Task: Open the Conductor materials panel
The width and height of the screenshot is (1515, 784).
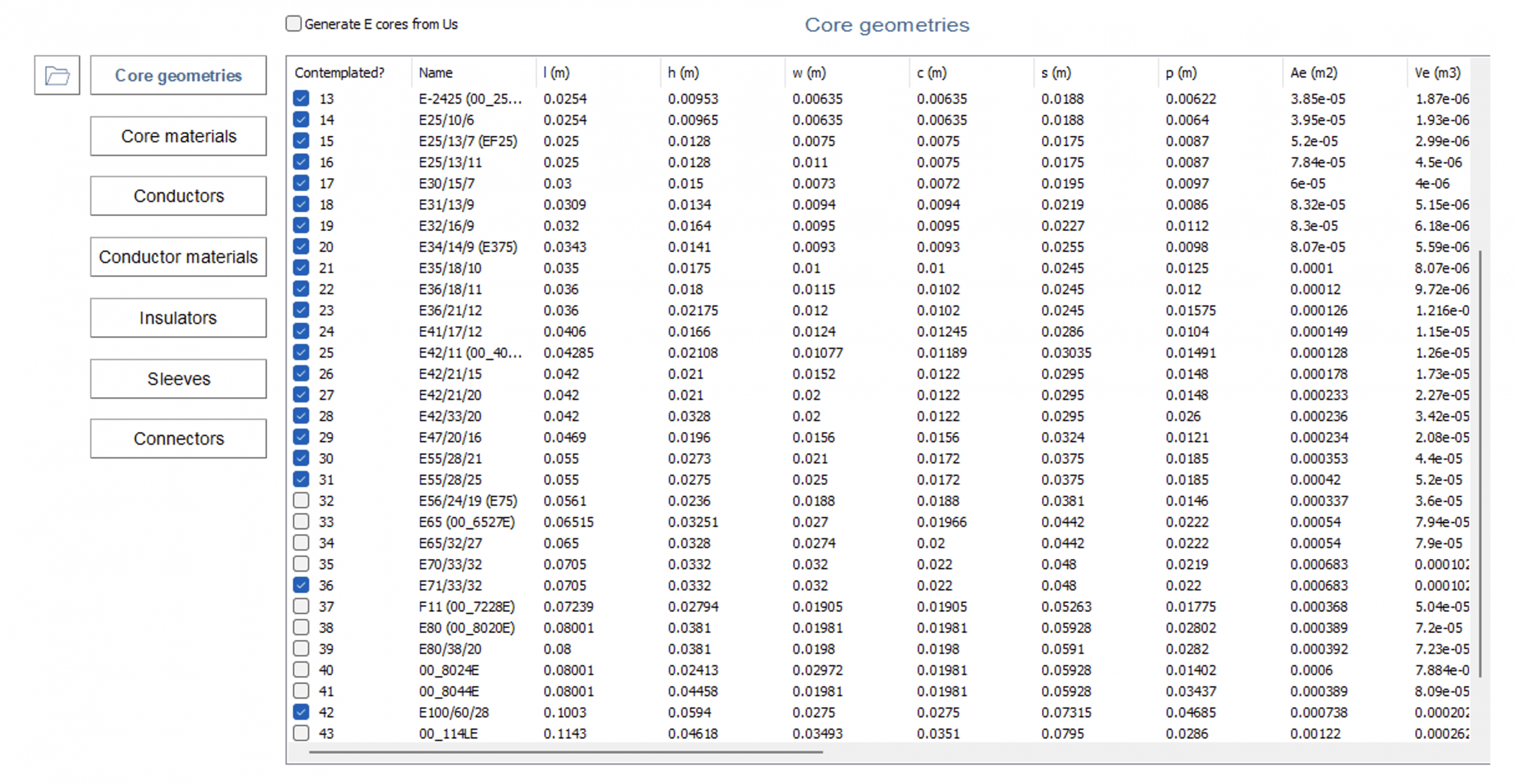Action: [178, 257]
